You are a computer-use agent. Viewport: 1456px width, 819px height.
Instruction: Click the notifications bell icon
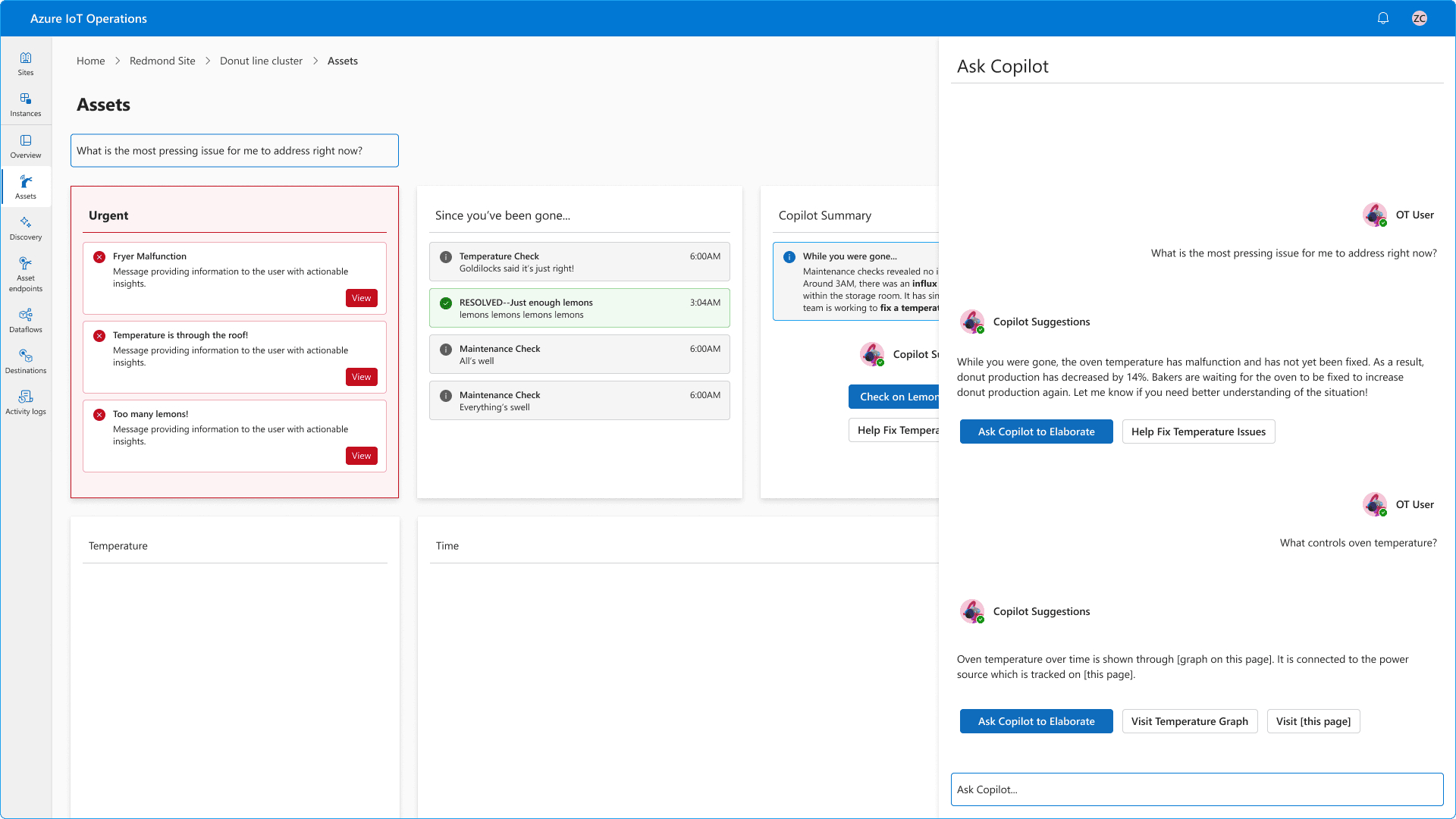tap(1383, 18)
